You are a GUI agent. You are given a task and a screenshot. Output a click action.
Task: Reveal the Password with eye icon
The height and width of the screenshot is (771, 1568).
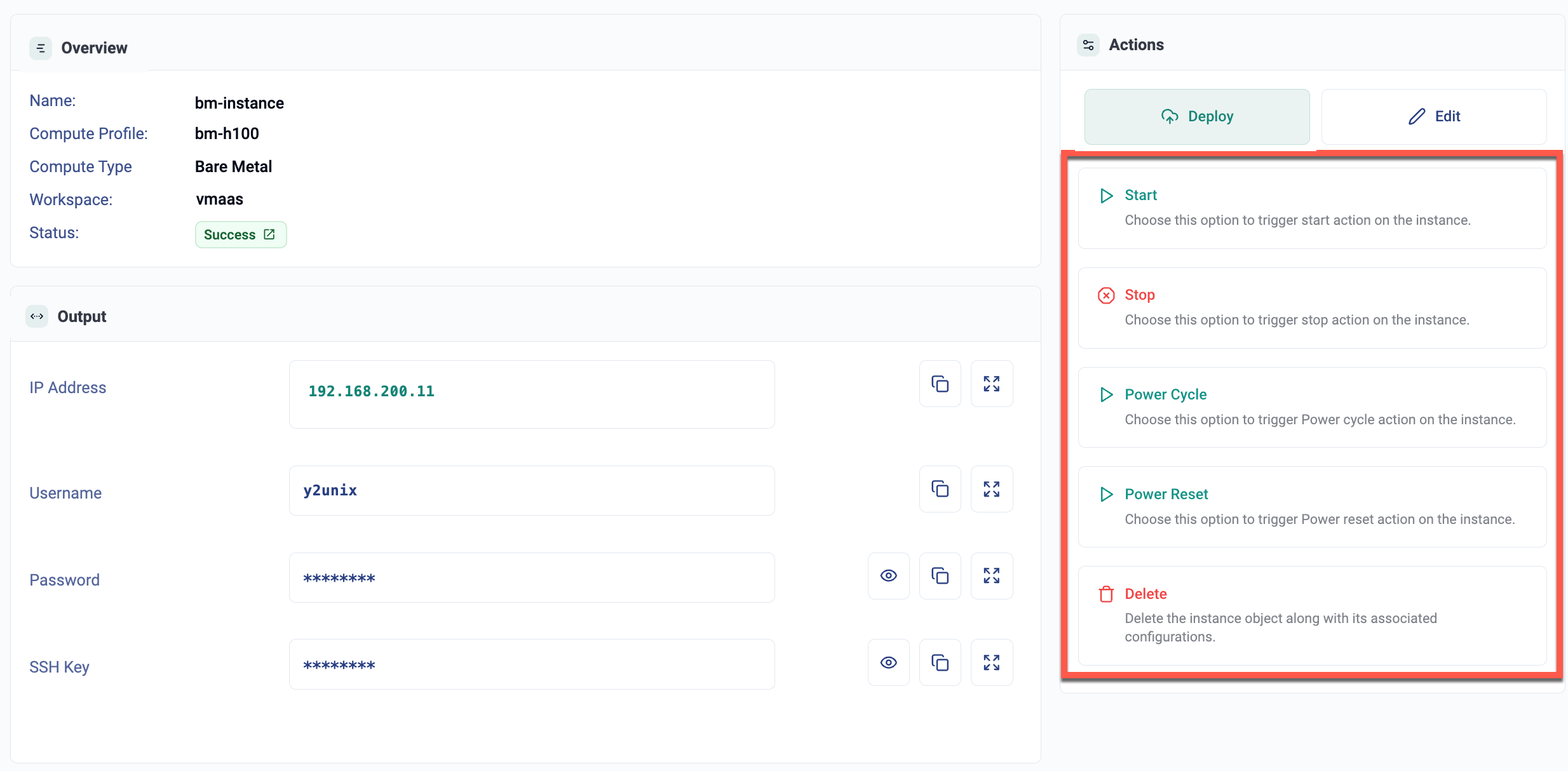[888, 576]
